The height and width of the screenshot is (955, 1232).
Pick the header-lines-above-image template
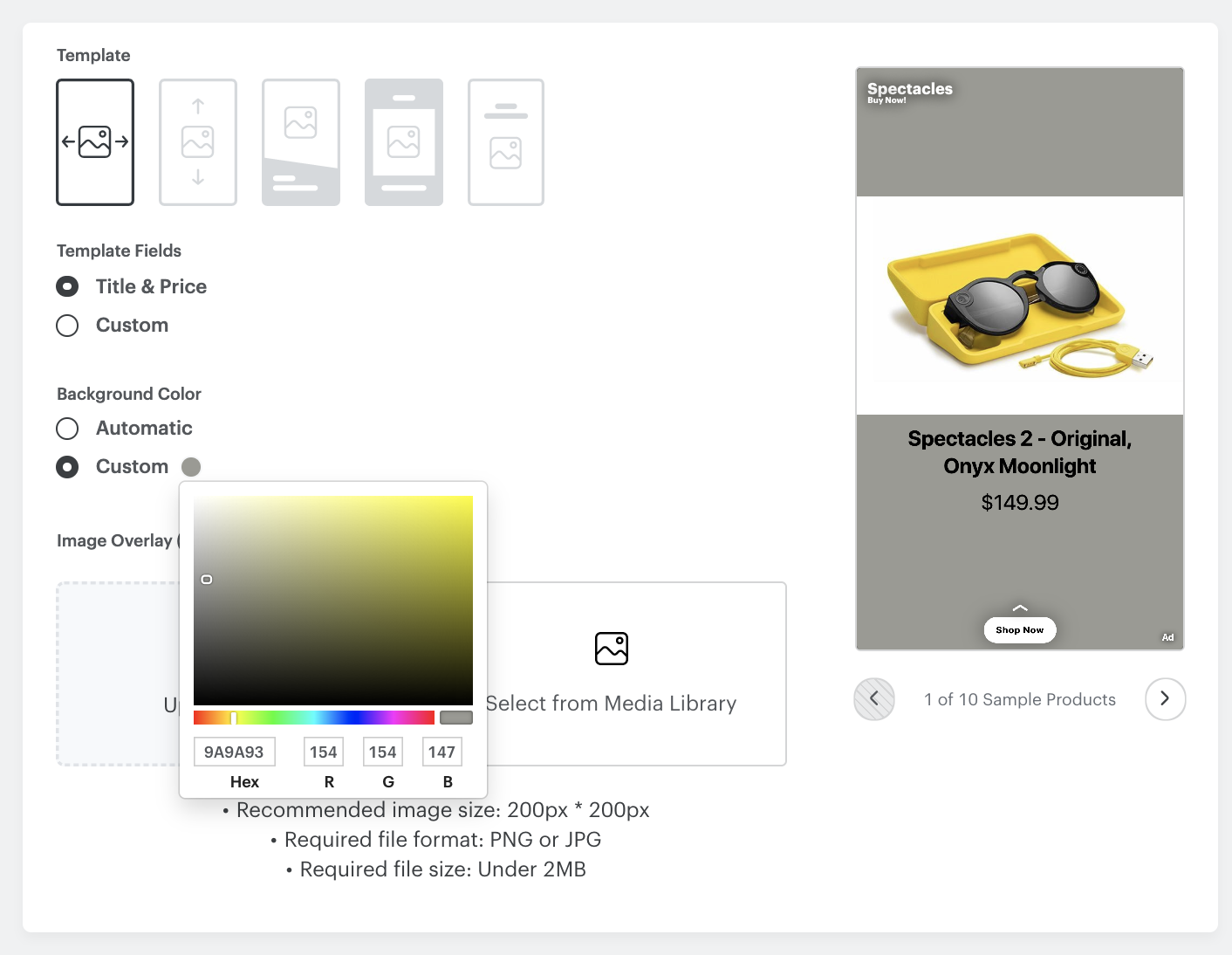(x=506, y=142)
